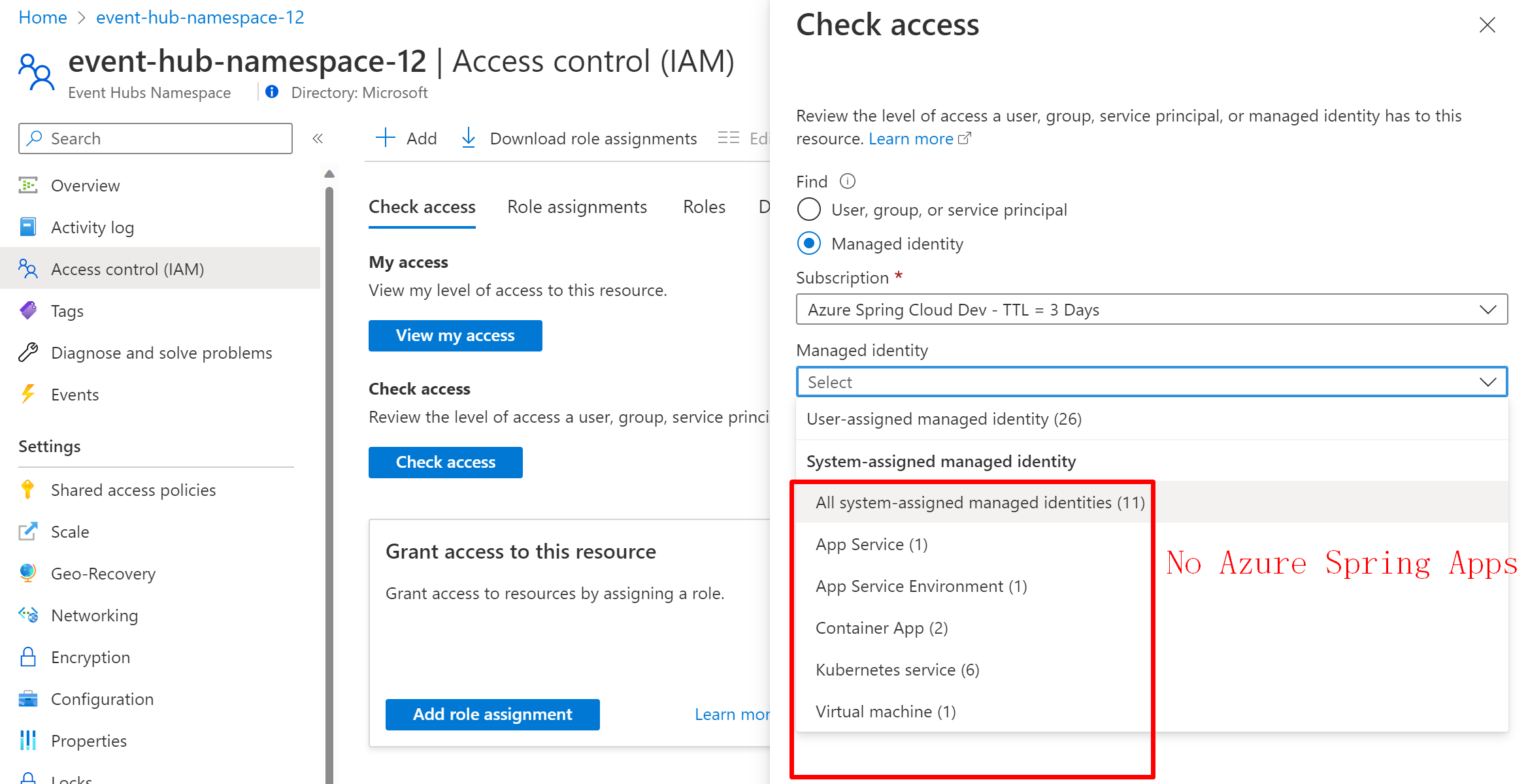1528x784 pixels.
Task: Open Configuration settings
Action: coord(160,699)
